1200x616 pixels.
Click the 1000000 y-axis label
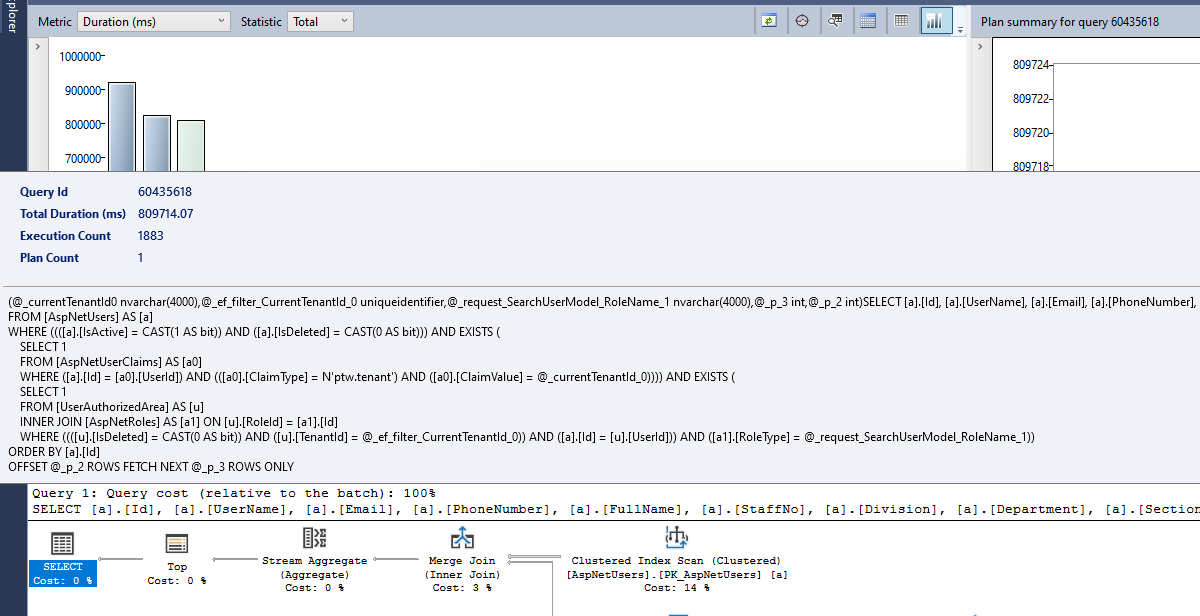pyautogui.click(x=80, y=57)
